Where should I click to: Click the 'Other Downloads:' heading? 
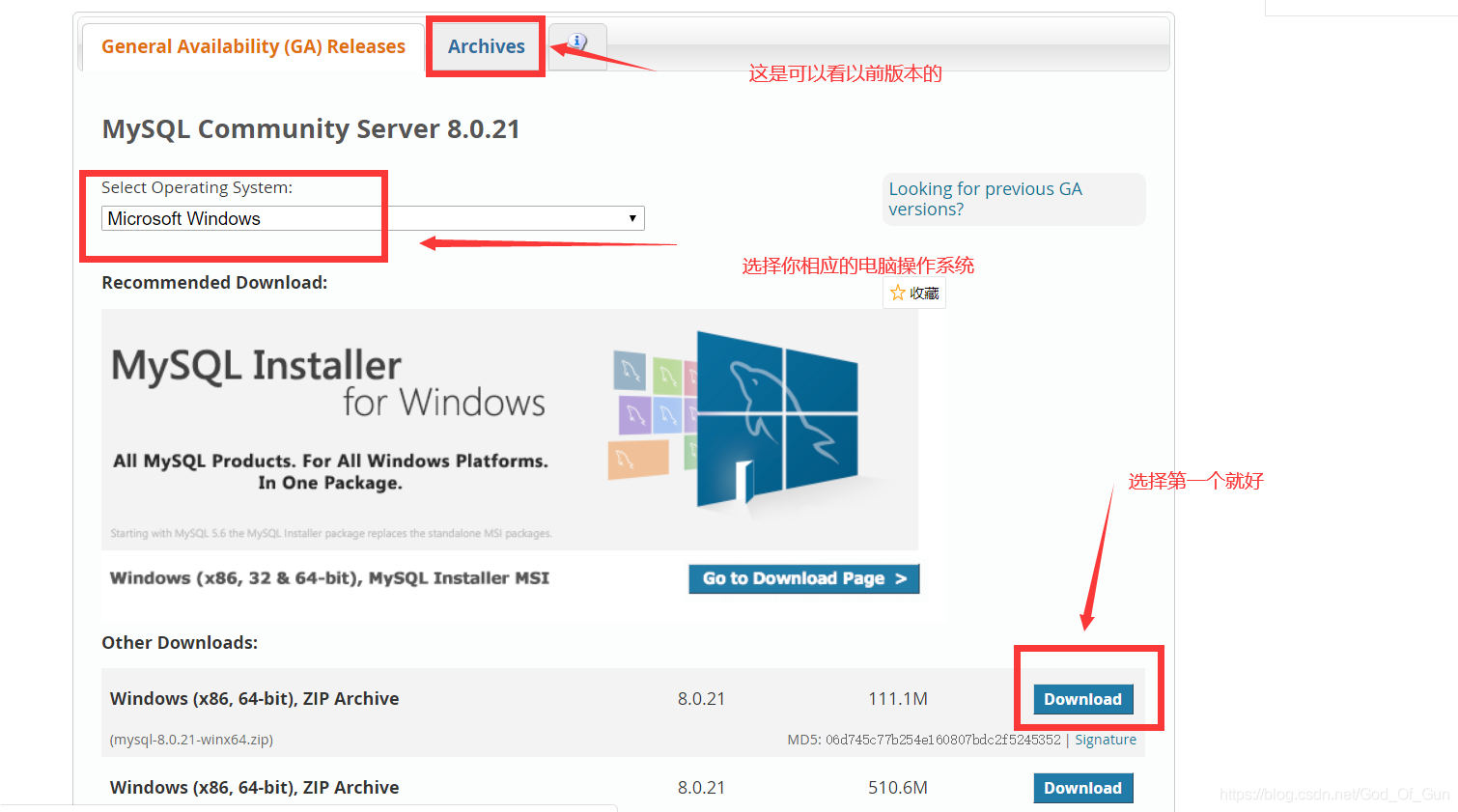(x=180, y=643)
